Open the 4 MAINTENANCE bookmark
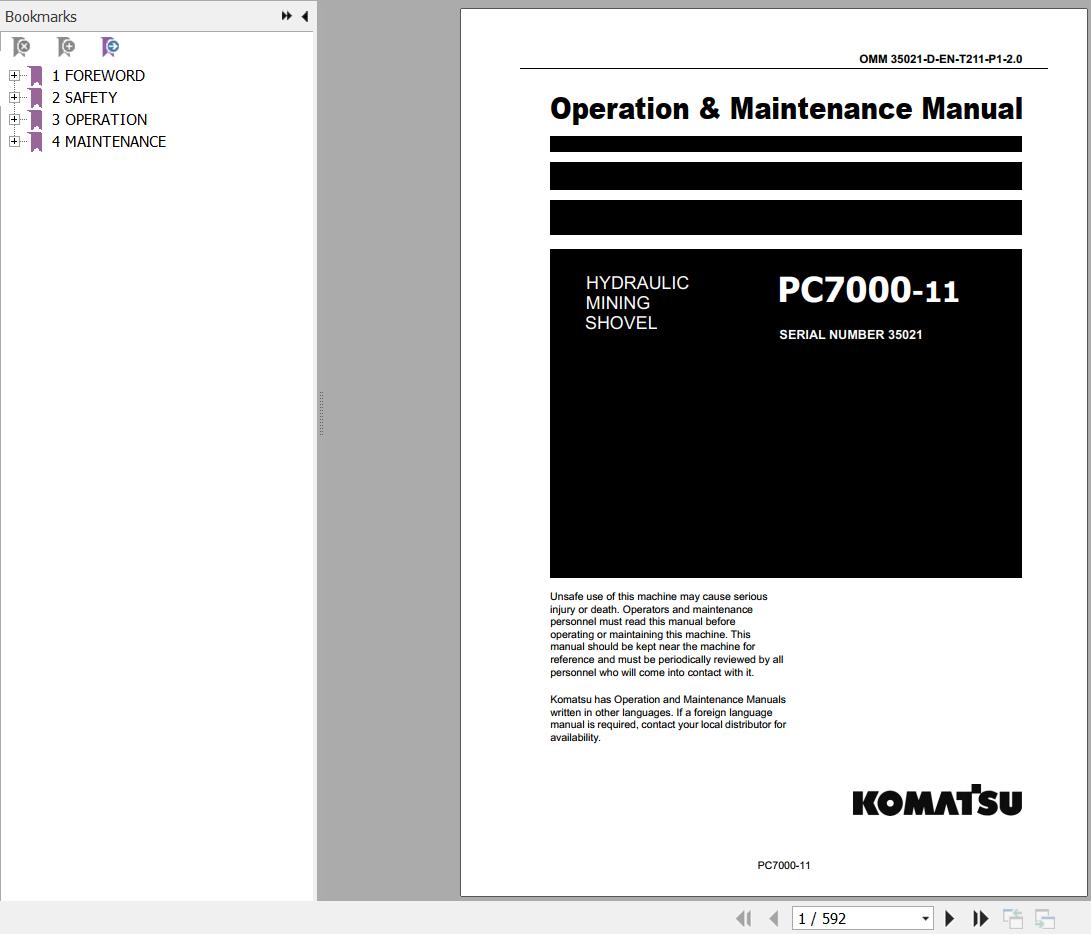The height and width of the screenshot is (934, 1091). 109,141
